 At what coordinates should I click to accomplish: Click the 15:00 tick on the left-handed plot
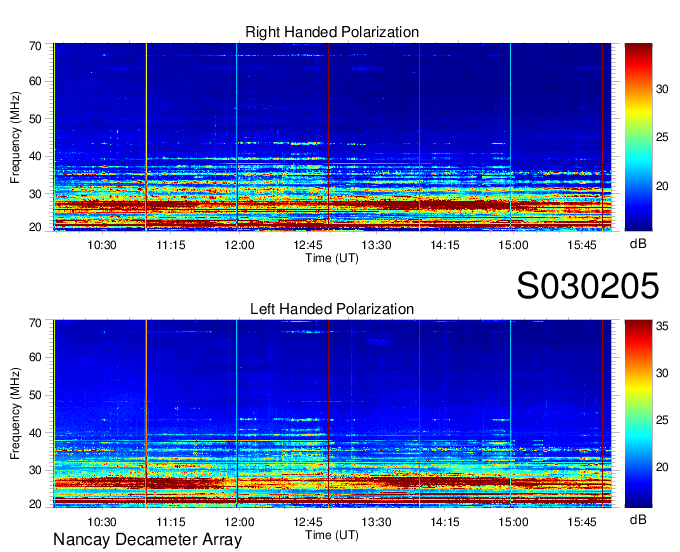pos(513,522)
